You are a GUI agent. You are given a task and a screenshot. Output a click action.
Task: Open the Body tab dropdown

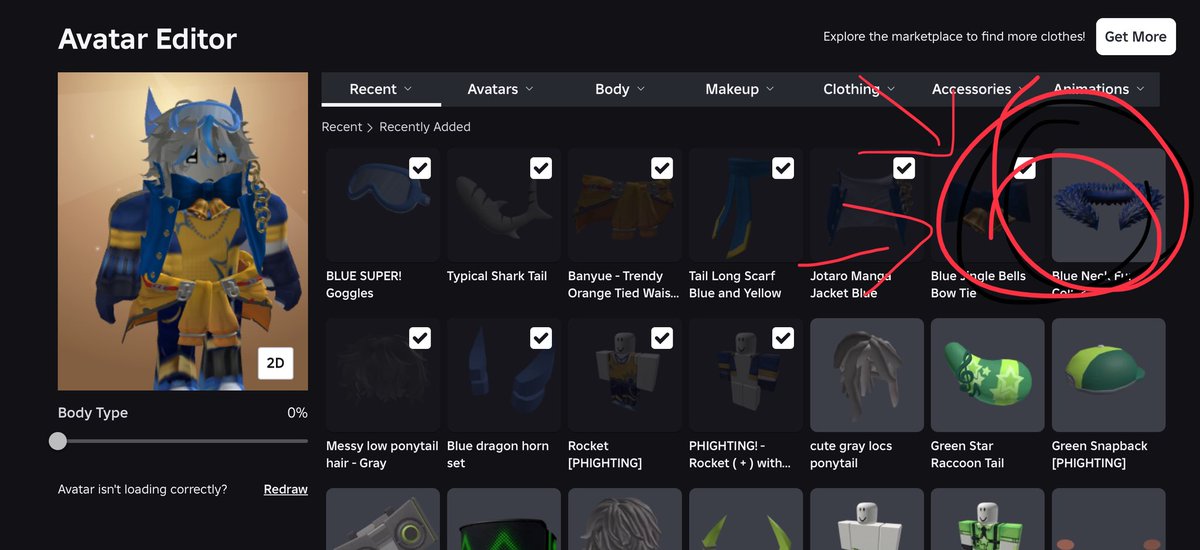tap(621, 89)
